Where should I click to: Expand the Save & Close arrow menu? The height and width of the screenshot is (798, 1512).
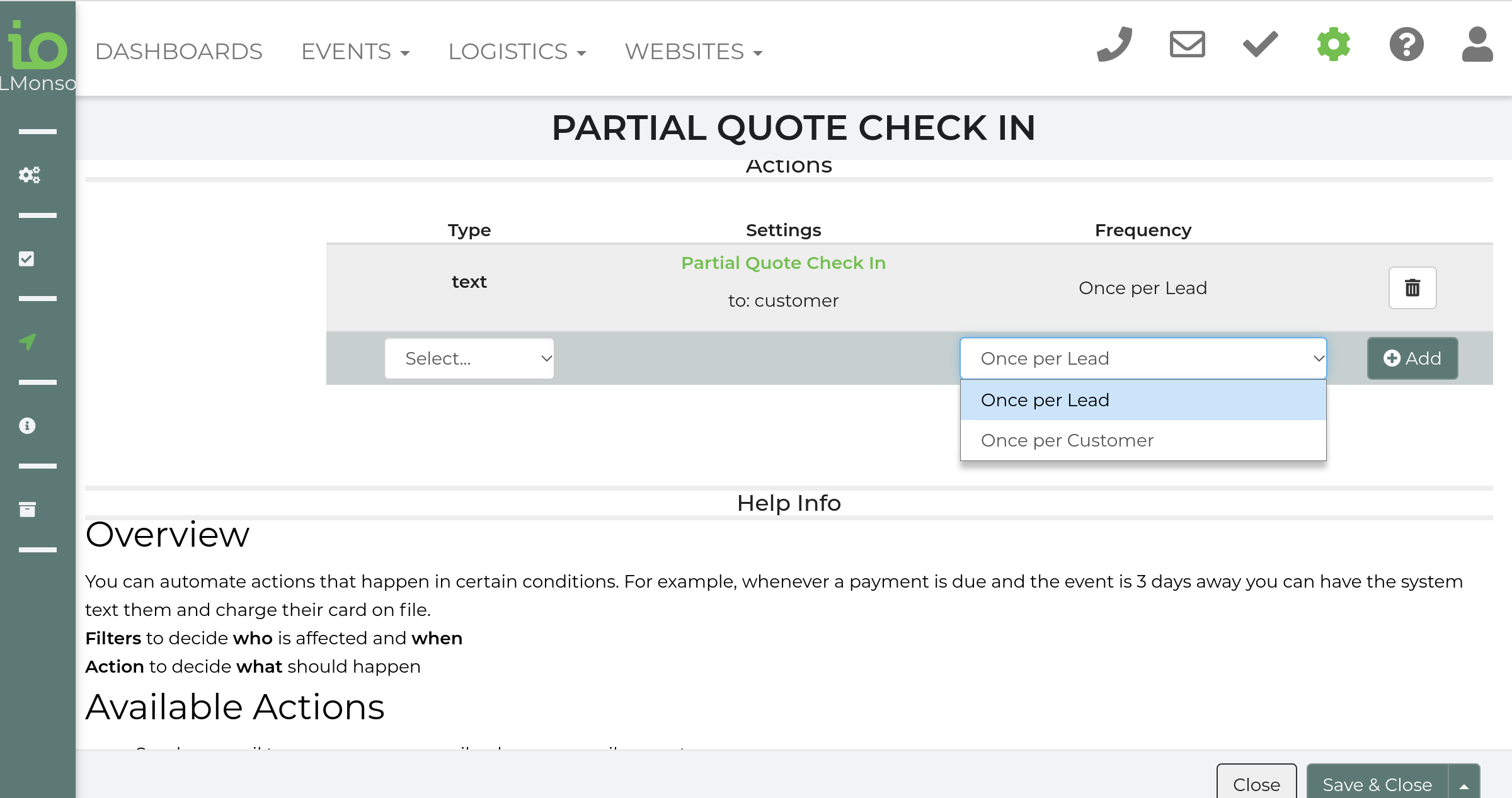(x=1463, y=785)
